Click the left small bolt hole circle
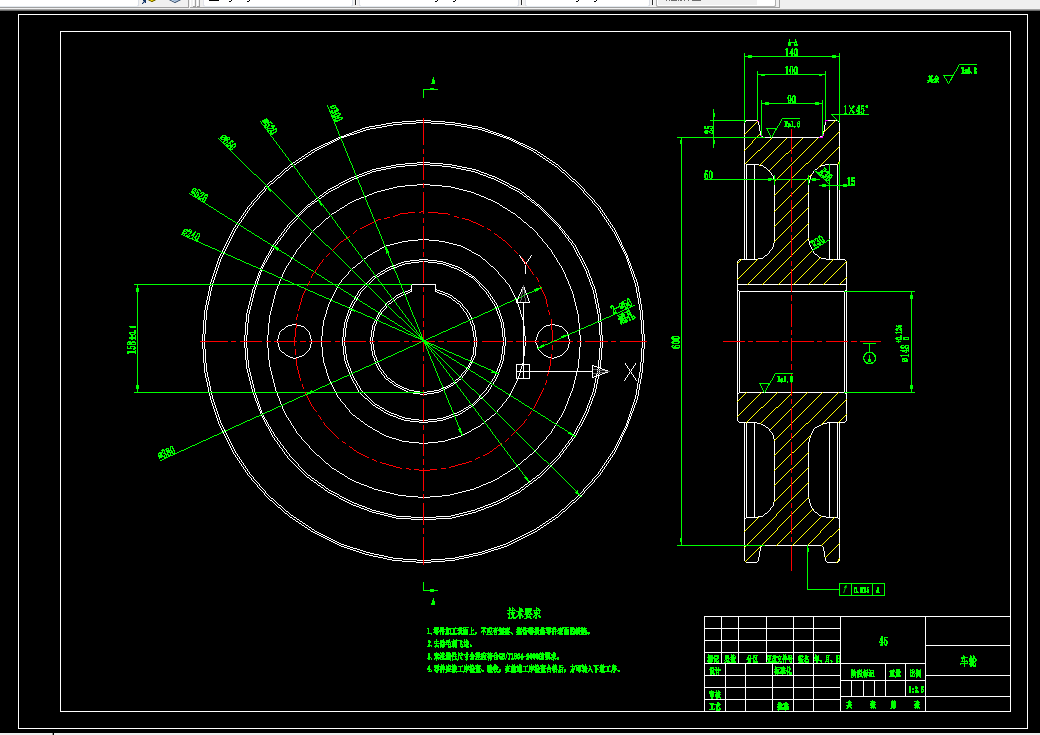 pyautogui.click(x=294, y=341)
